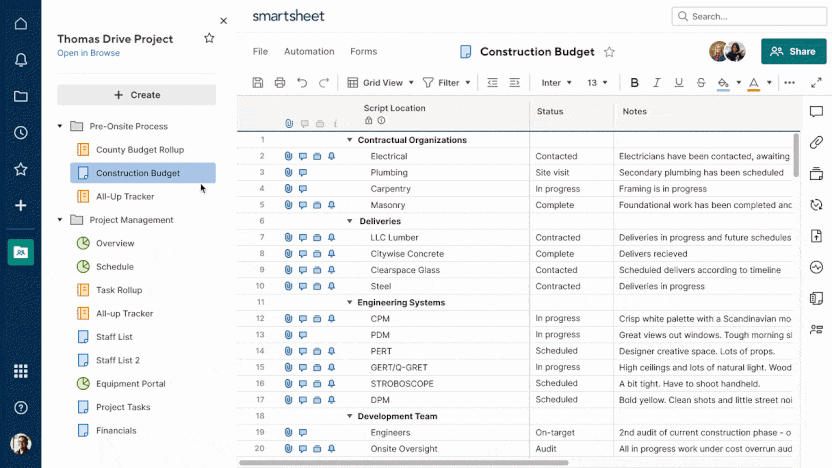
Task: Open Grid View dropdown
Action: tap(380, 82)
